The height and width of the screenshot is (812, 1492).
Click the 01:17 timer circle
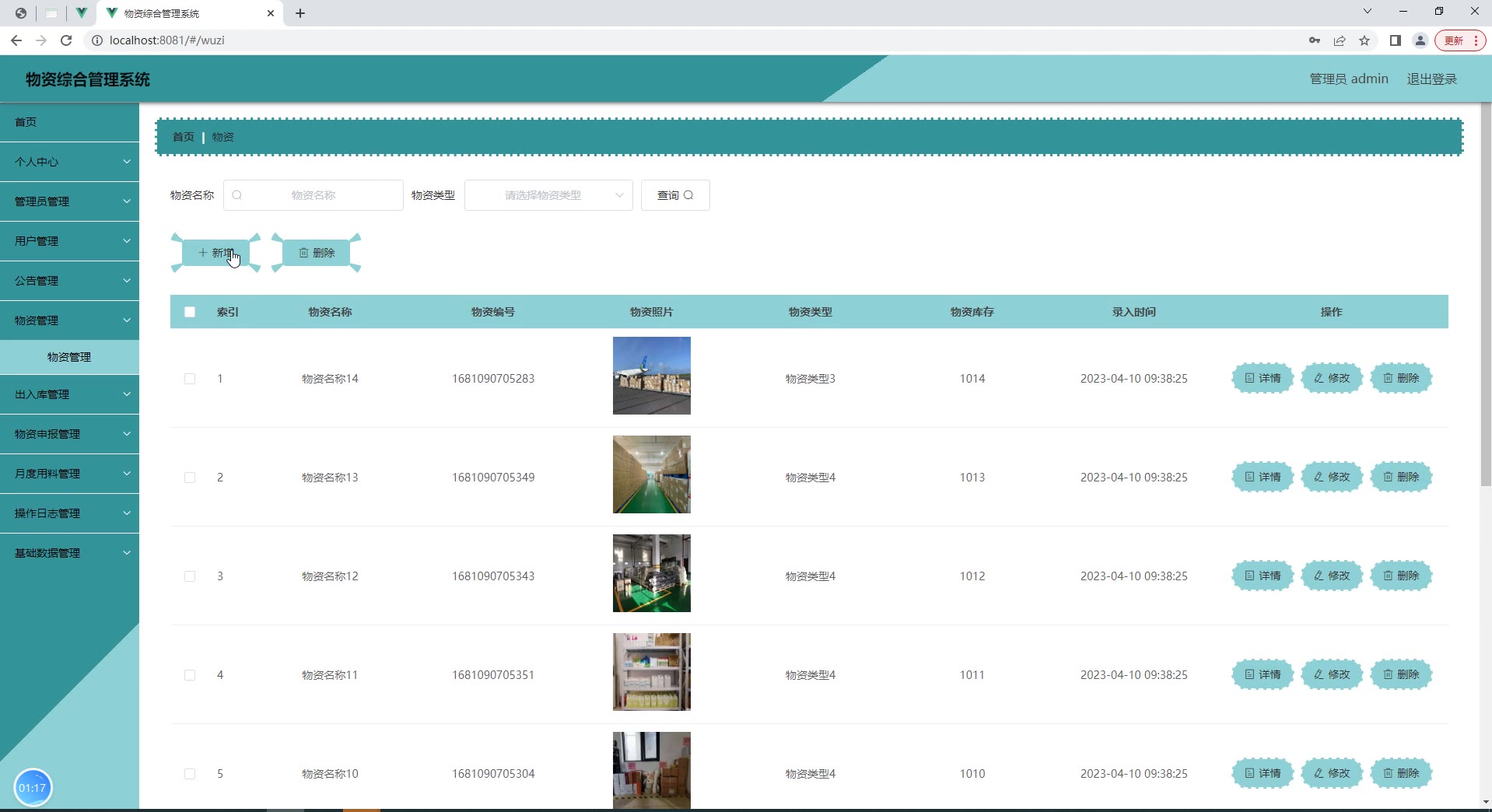(x=33, y=788)
